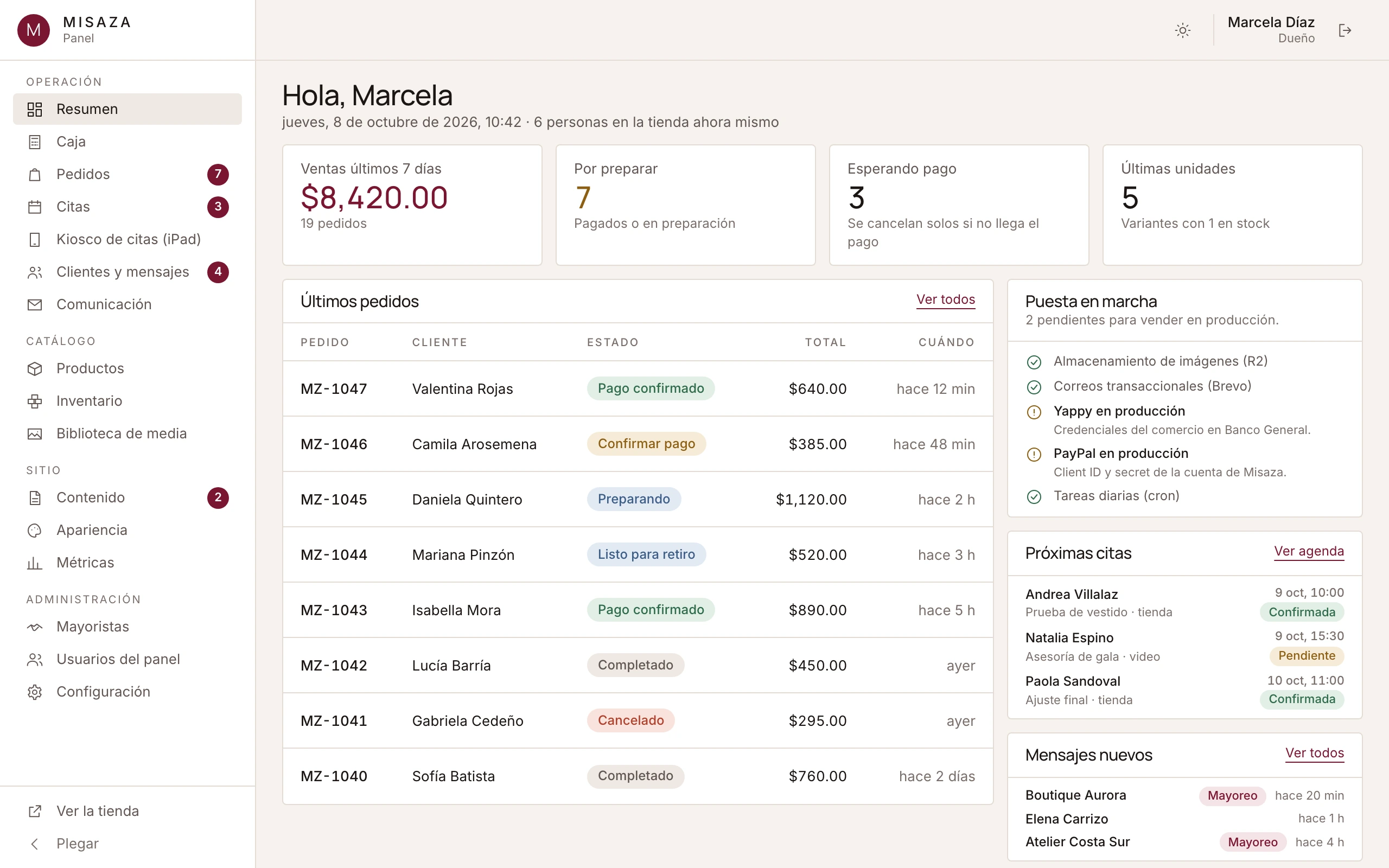Open the Esperando pago card
This screenshot has width=1389, height=868.
[x=959, y=205]
